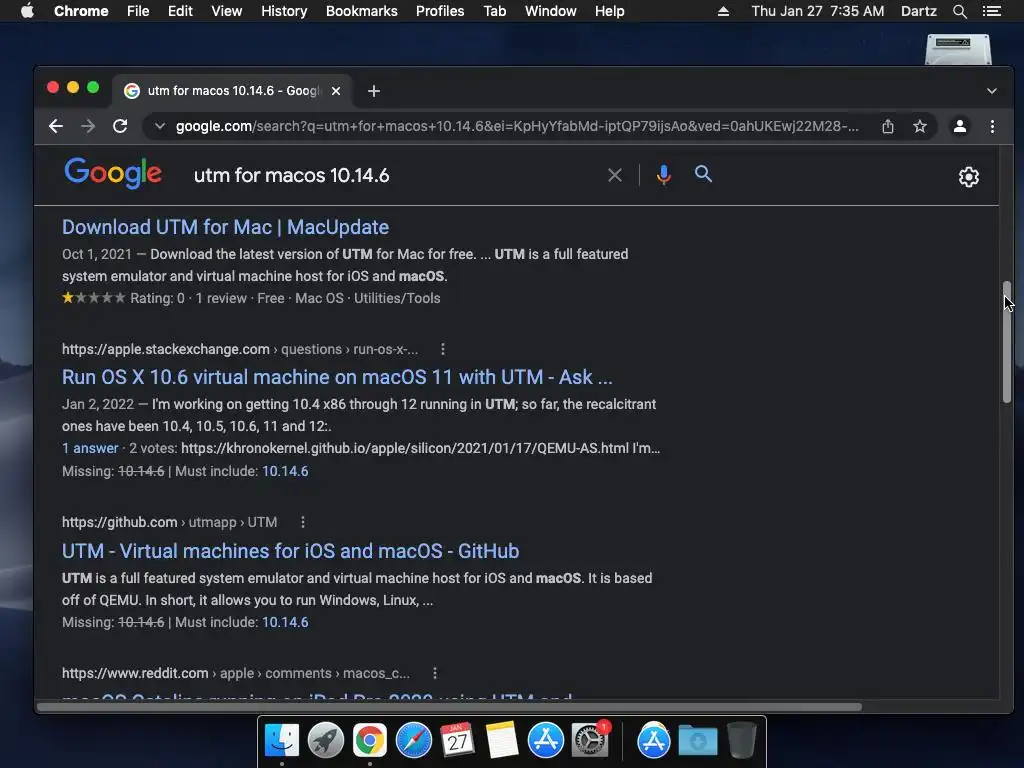Open the first App Store icon in the Dock
Viewport: 1024px width, 768px height.
545,741
